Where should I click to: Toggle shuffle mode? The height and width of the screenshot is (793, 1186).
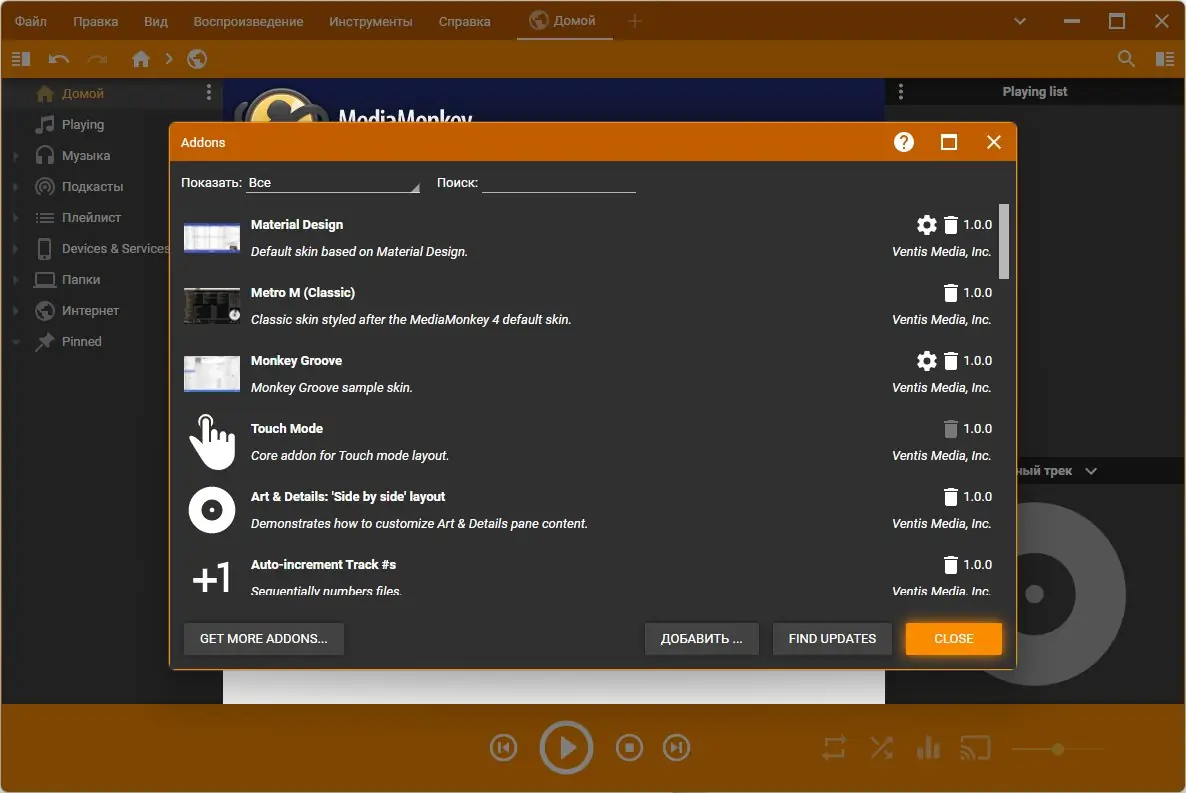pos(881,748)
